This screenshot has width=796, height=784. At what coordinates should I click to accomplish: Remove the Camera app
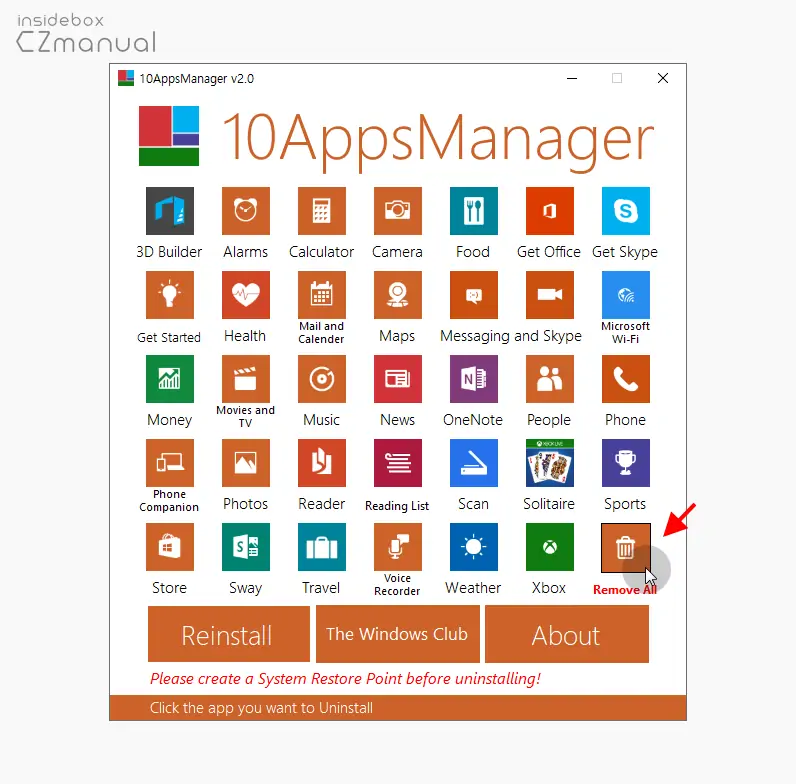tap(397, 211)
